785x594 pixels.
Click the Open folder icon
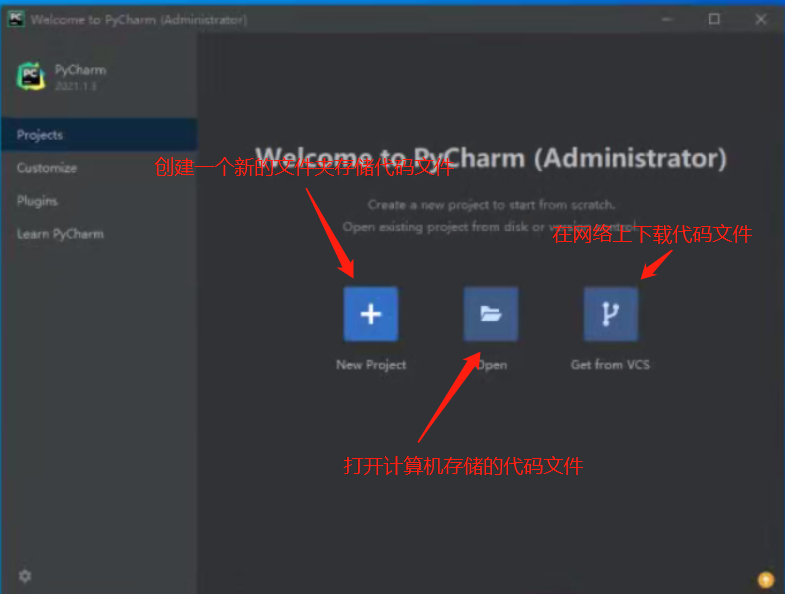tap(491, 314)
